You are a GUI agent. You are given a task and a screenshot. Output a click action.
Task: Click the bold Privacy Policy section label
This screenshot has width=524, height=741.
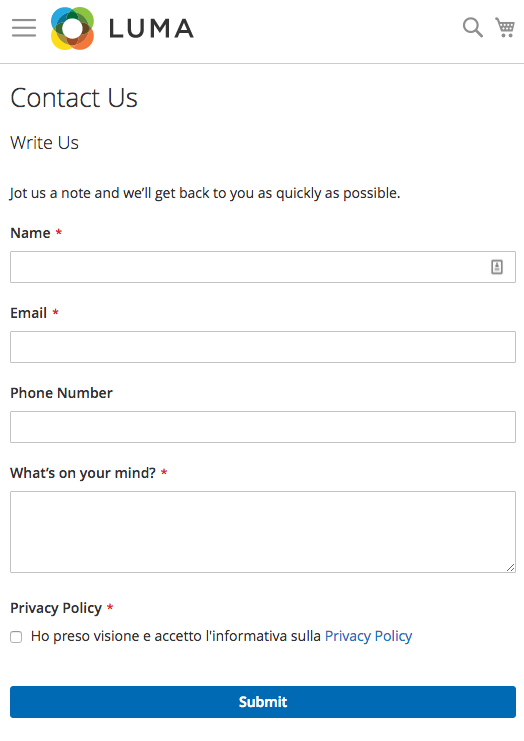tap(56, 608)
